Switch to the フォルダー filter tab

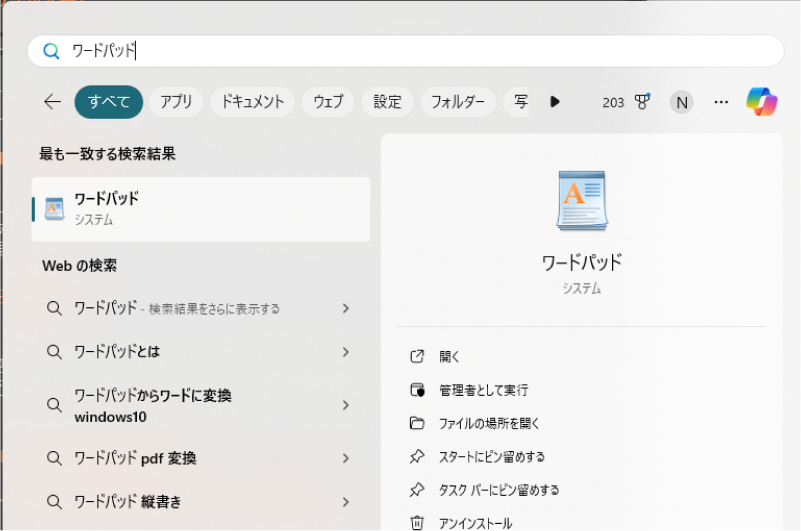pyautogui.click(x=458, y=102)
